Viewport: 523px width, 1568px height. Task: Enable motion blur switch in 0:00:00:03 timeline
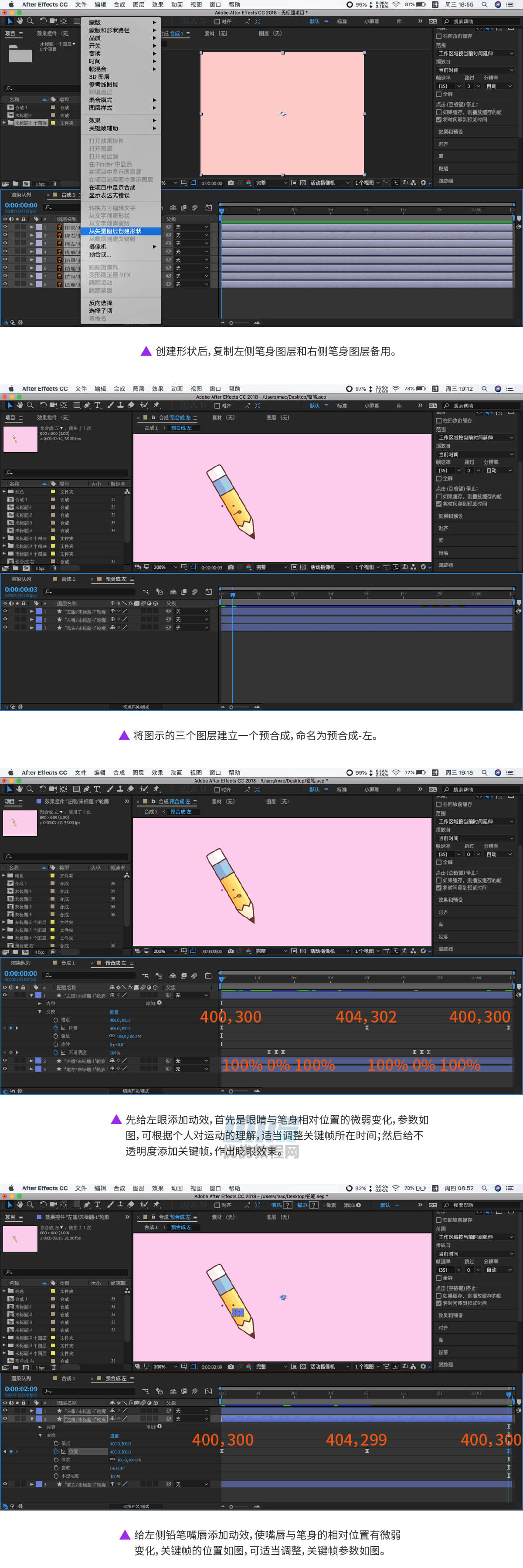point(194,592)
